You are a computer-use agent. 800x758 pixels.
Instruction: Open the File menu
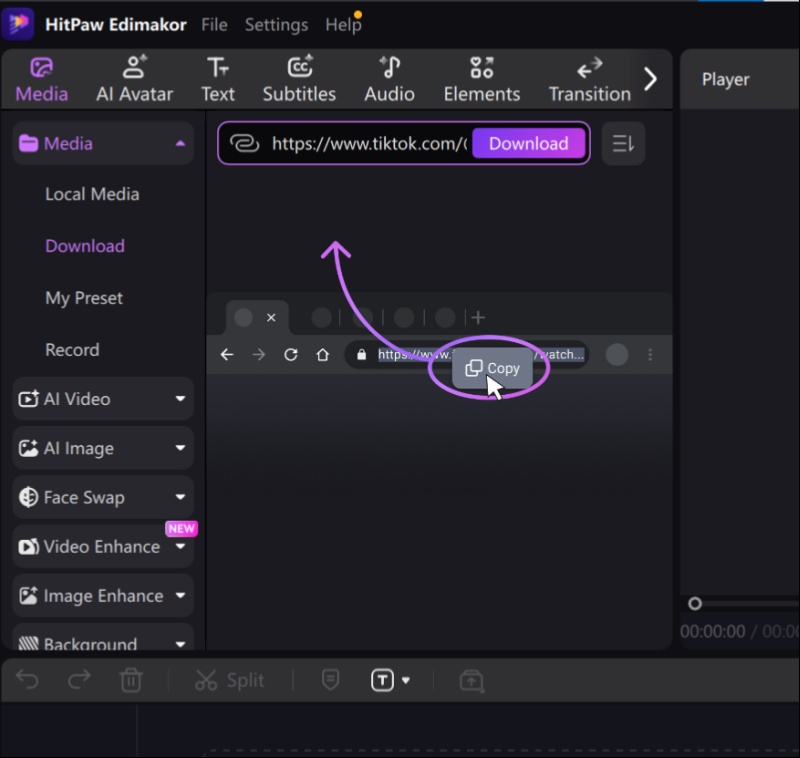[214, 24]
